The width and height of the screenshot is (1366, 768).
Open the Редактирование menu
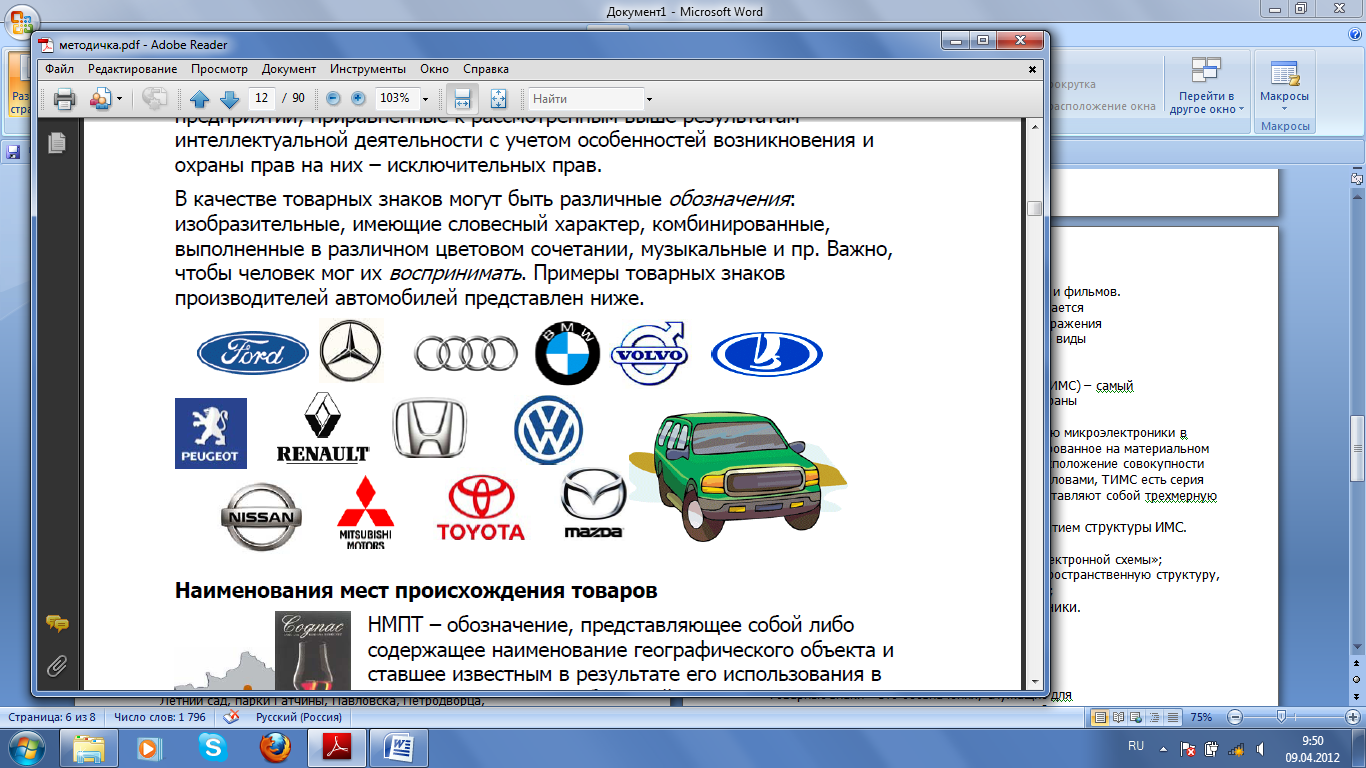[132, 69]
